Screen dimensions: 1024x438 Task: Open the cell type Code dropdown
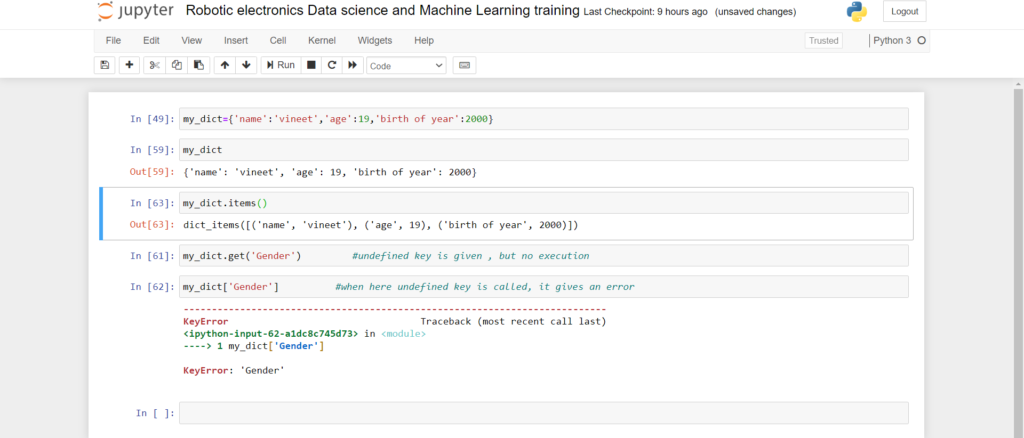pyautogui.click(x=406, y=66)
